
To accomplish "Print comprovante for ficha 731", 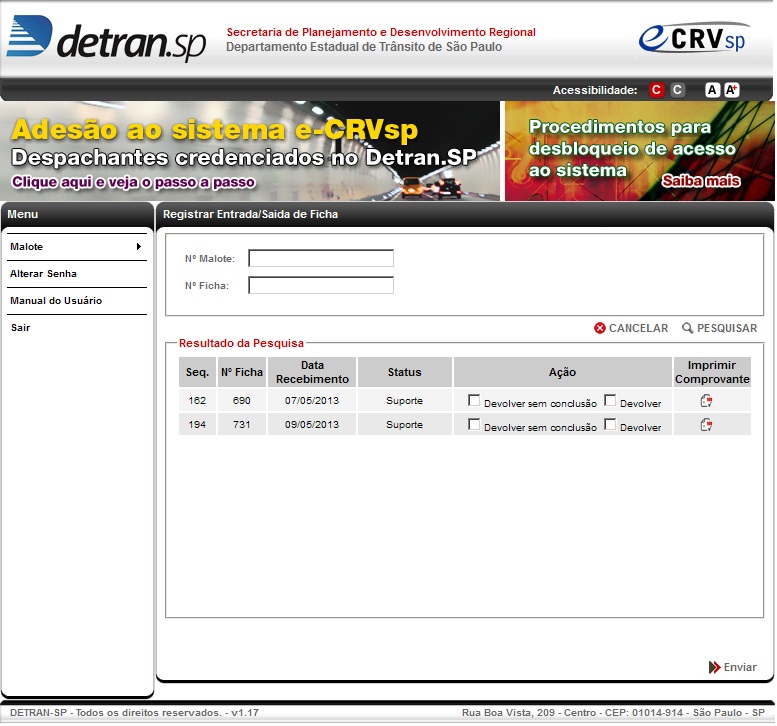I will (706, 424).
